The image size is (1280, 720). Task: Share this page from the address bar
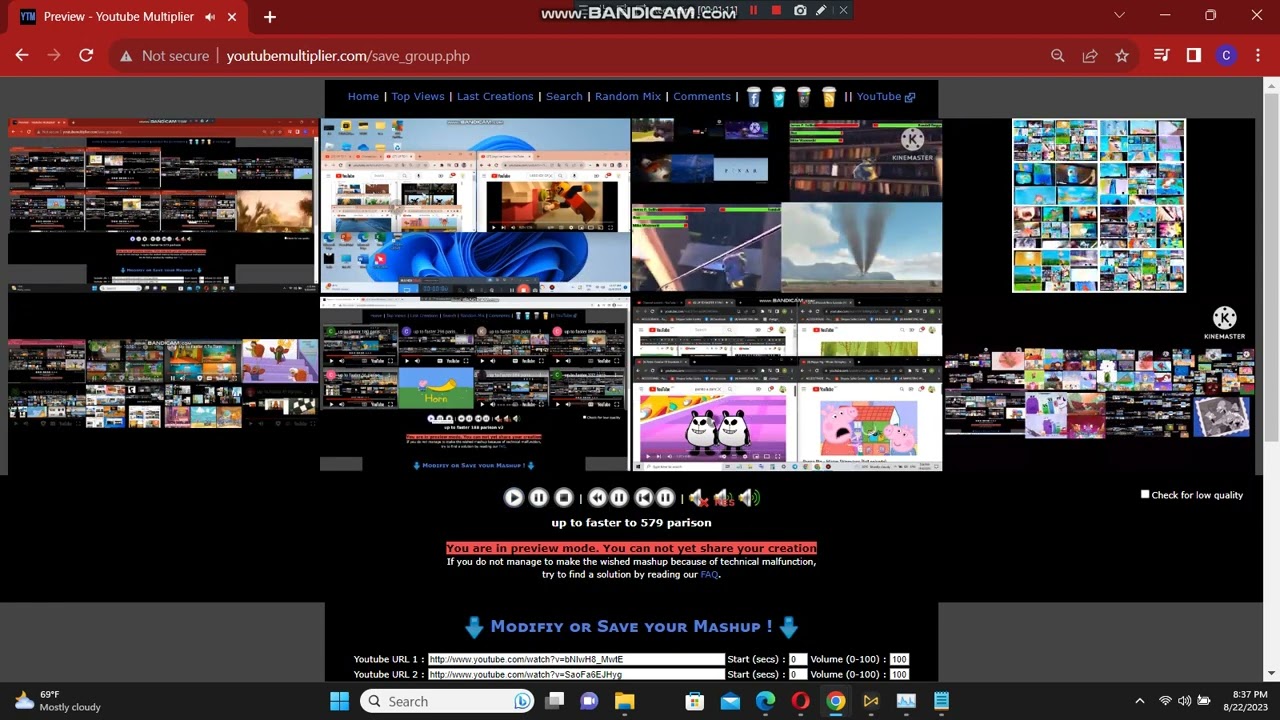point(1090,56)
